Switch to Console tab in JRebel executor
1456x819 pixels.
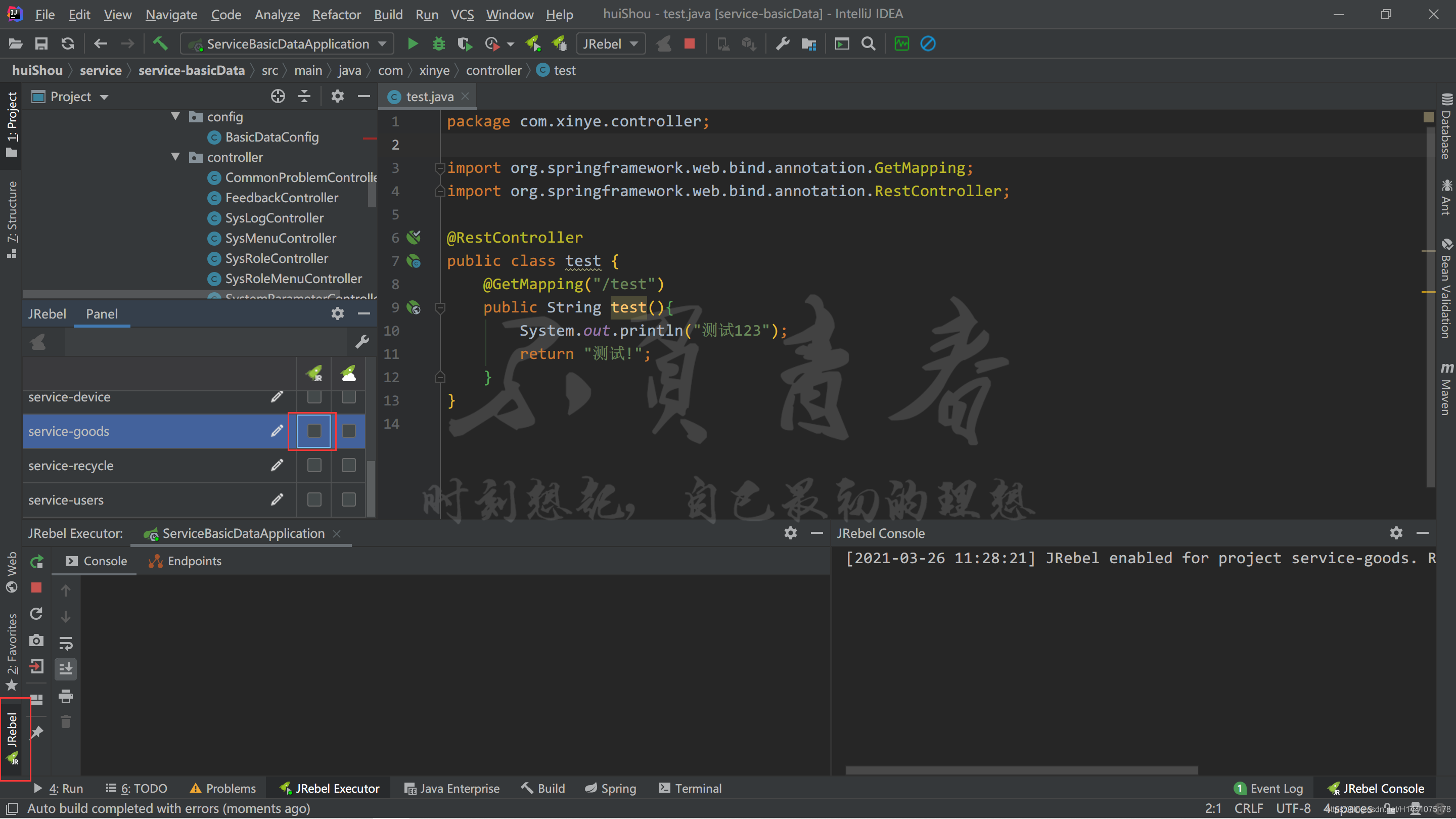click(x=105, y=560)
